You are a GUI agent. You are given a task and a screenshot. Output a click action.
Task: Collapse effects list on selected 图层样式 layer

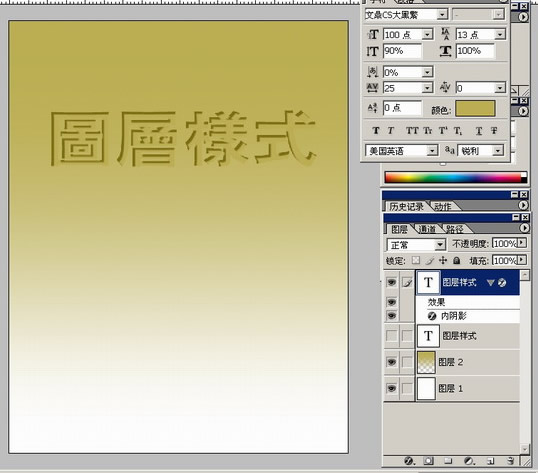(490, 283)
